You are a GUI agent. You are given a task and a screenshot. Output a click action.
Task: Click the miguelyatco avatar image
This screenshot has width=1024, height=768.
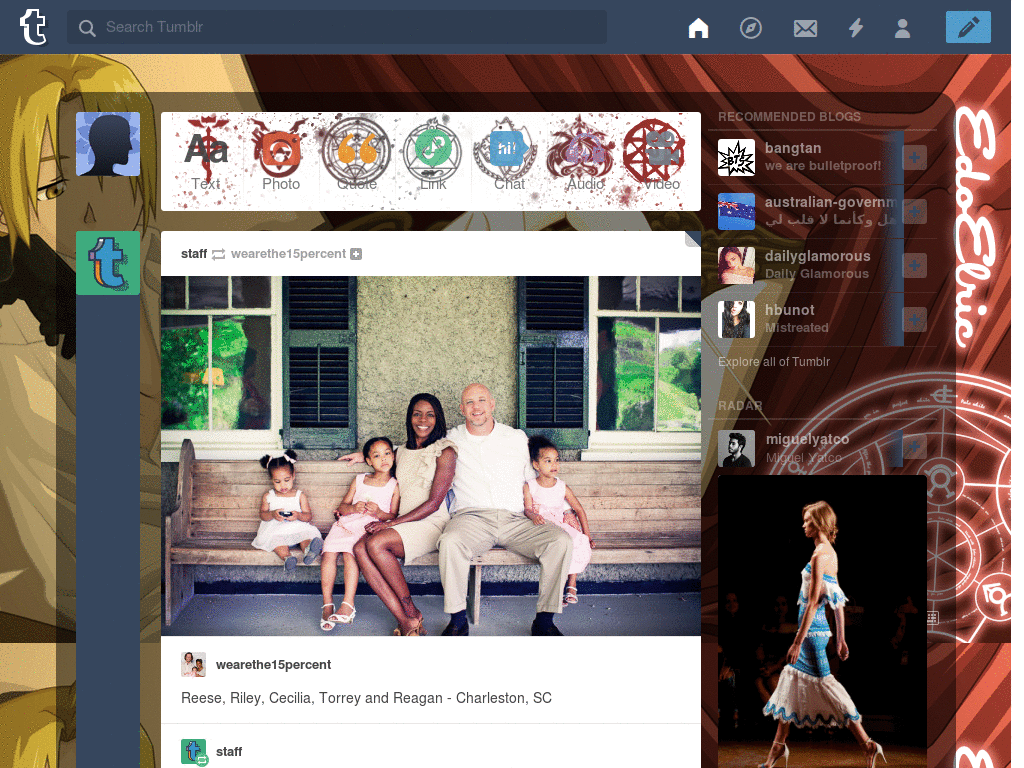[x=736, y=448]
